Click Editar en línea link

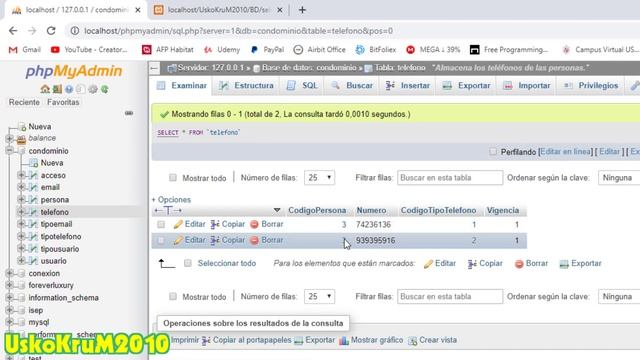565,152
